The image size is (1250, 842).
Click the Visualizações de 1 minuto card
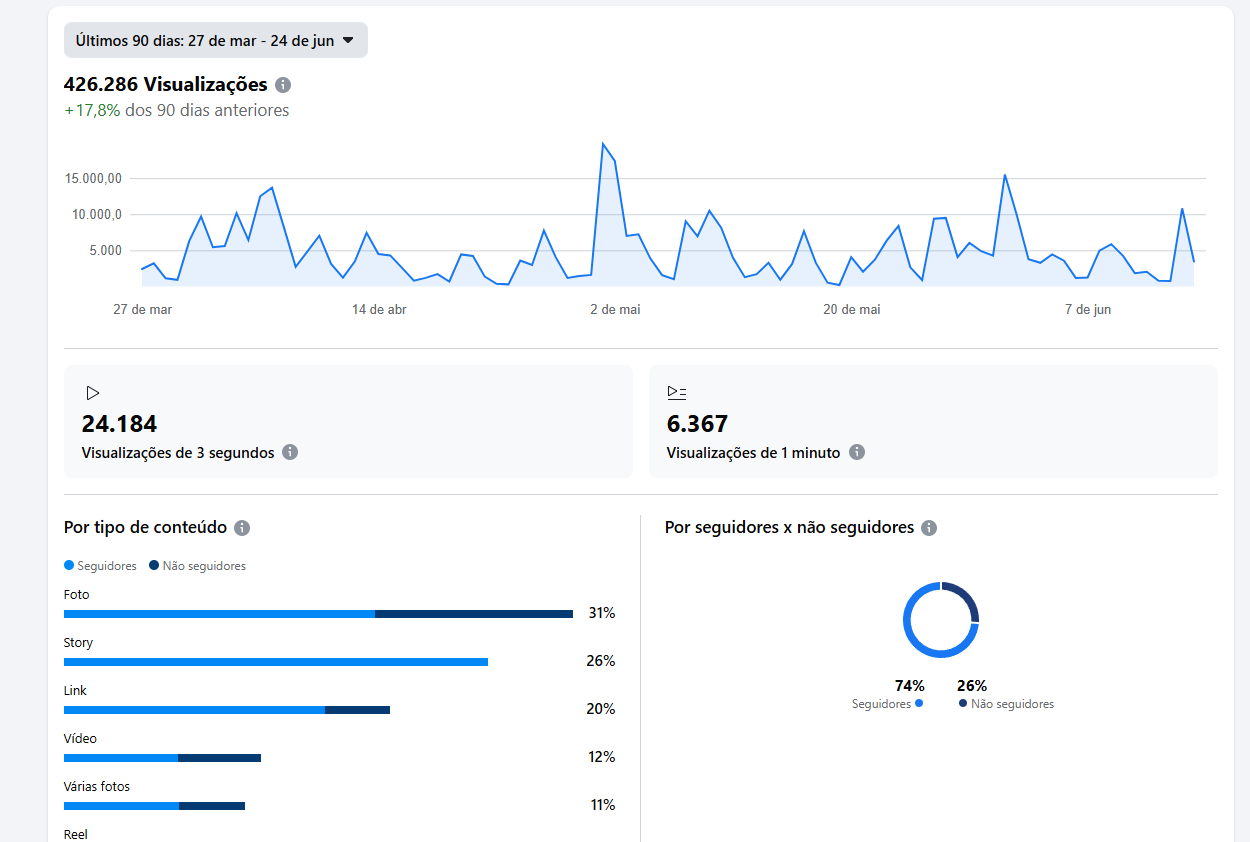point(932,421)
